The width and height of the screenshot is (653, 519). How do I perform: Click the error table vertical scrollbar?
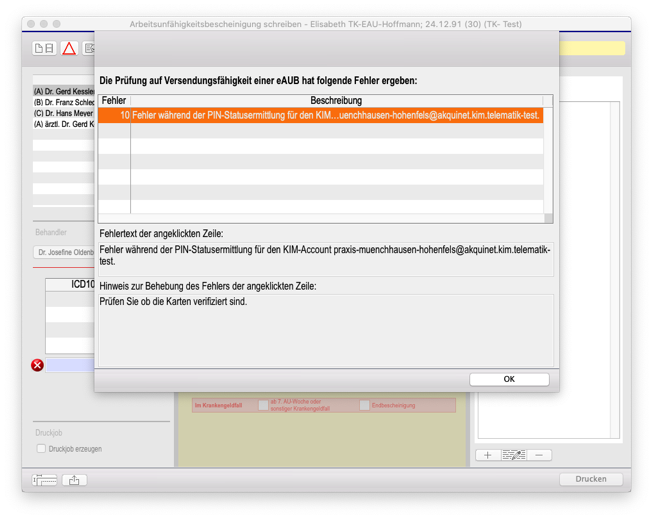point(548,160)
